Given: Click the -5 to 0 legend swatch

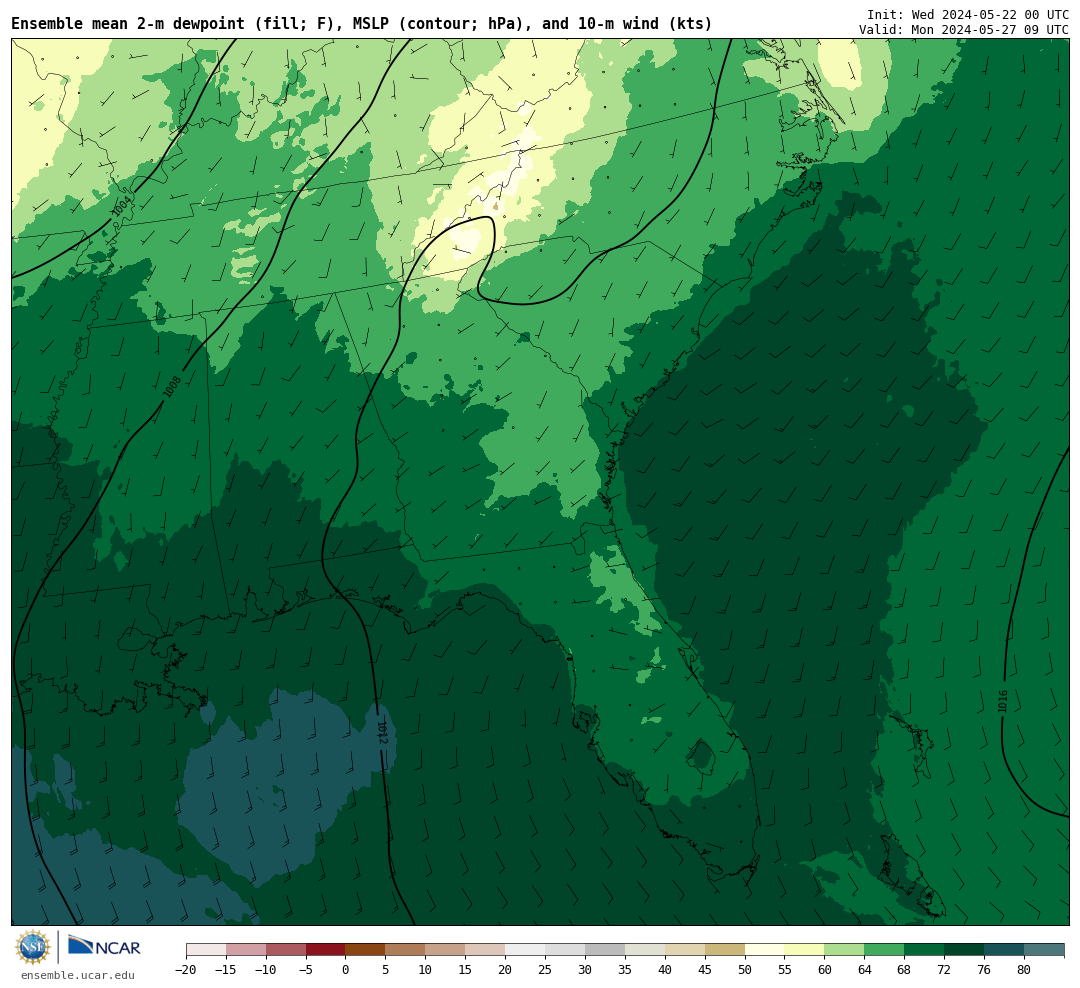Looking at the screenshot, I should 326,950.
